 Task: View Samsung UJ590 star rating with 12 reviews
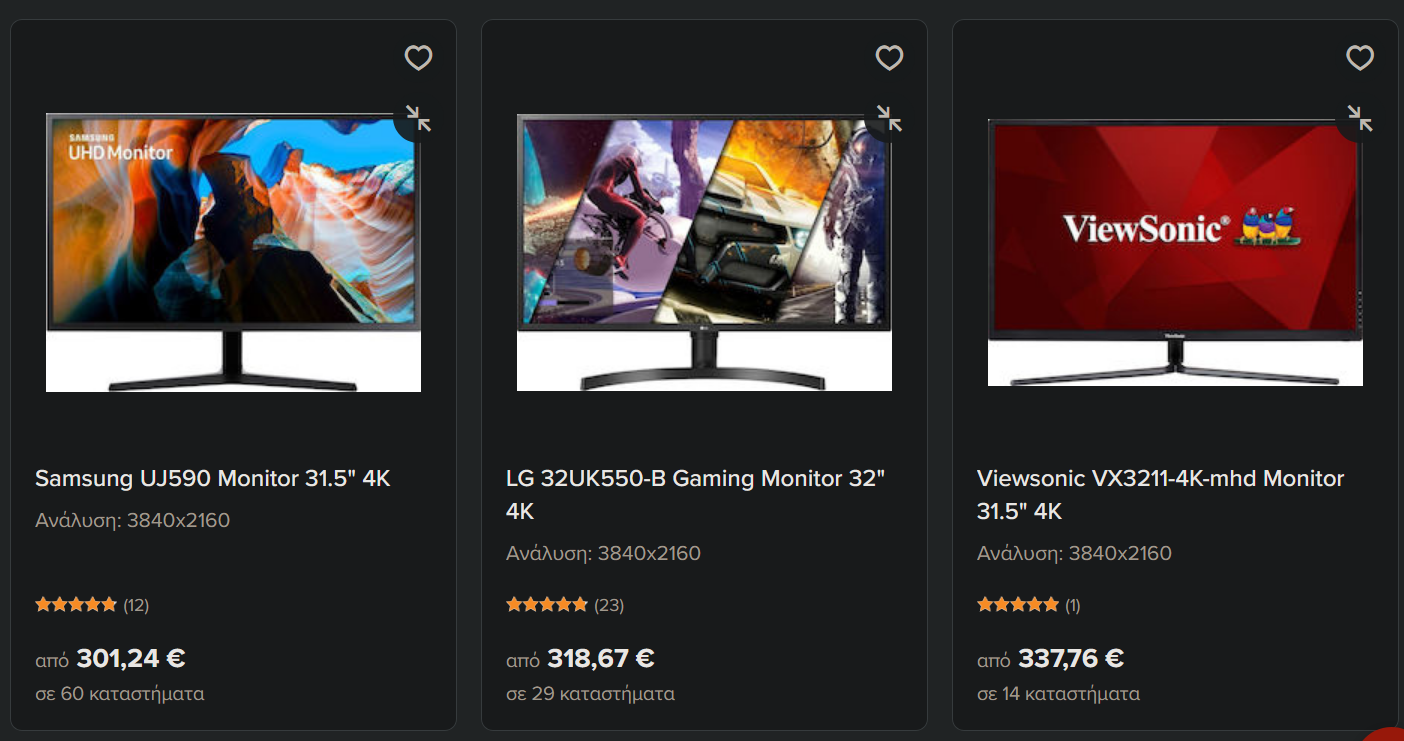92,605
